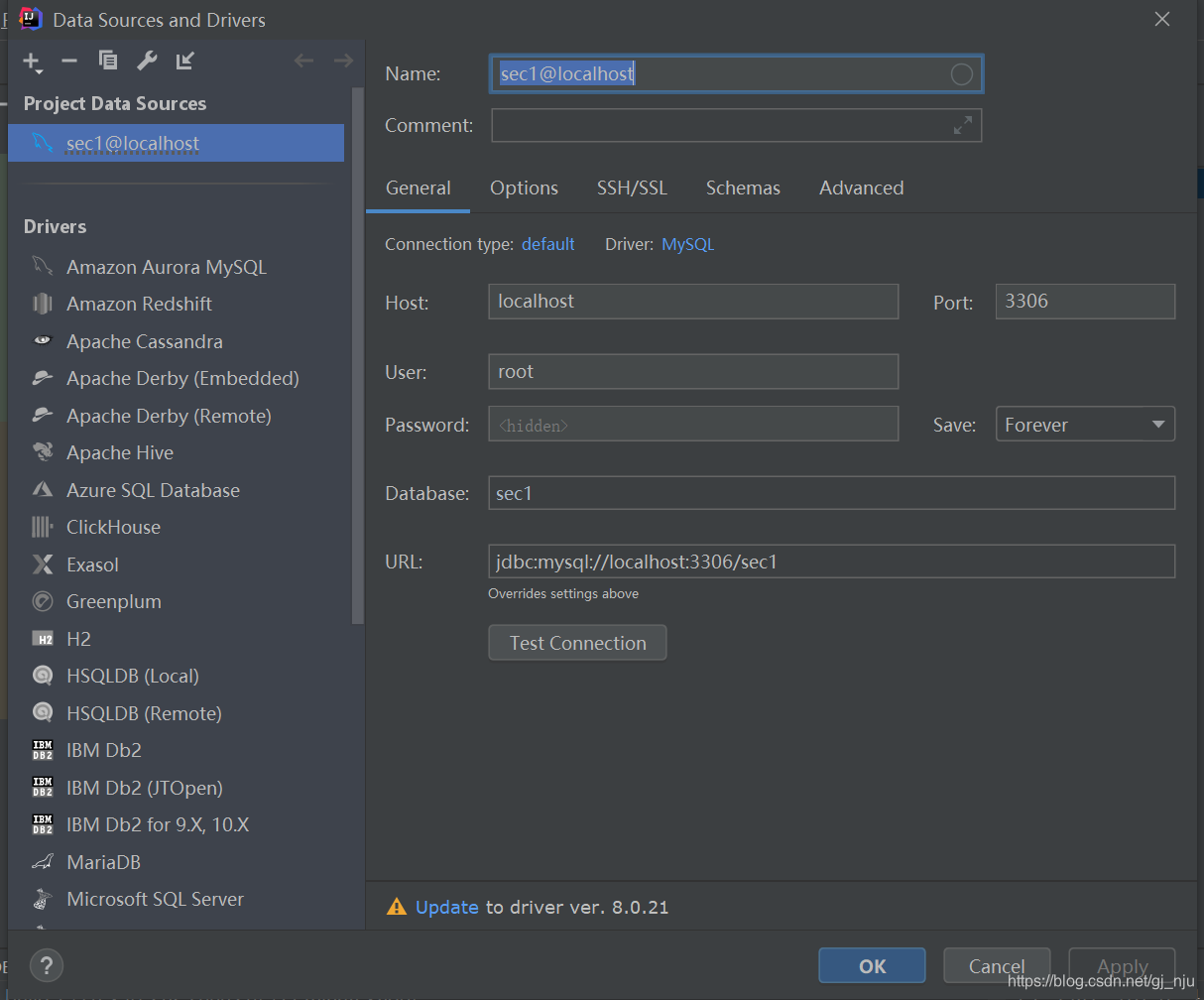1204x1000 pixels.
Task: Select the Apache Derby (Remote) hat icon
Action: click(42, 415)
